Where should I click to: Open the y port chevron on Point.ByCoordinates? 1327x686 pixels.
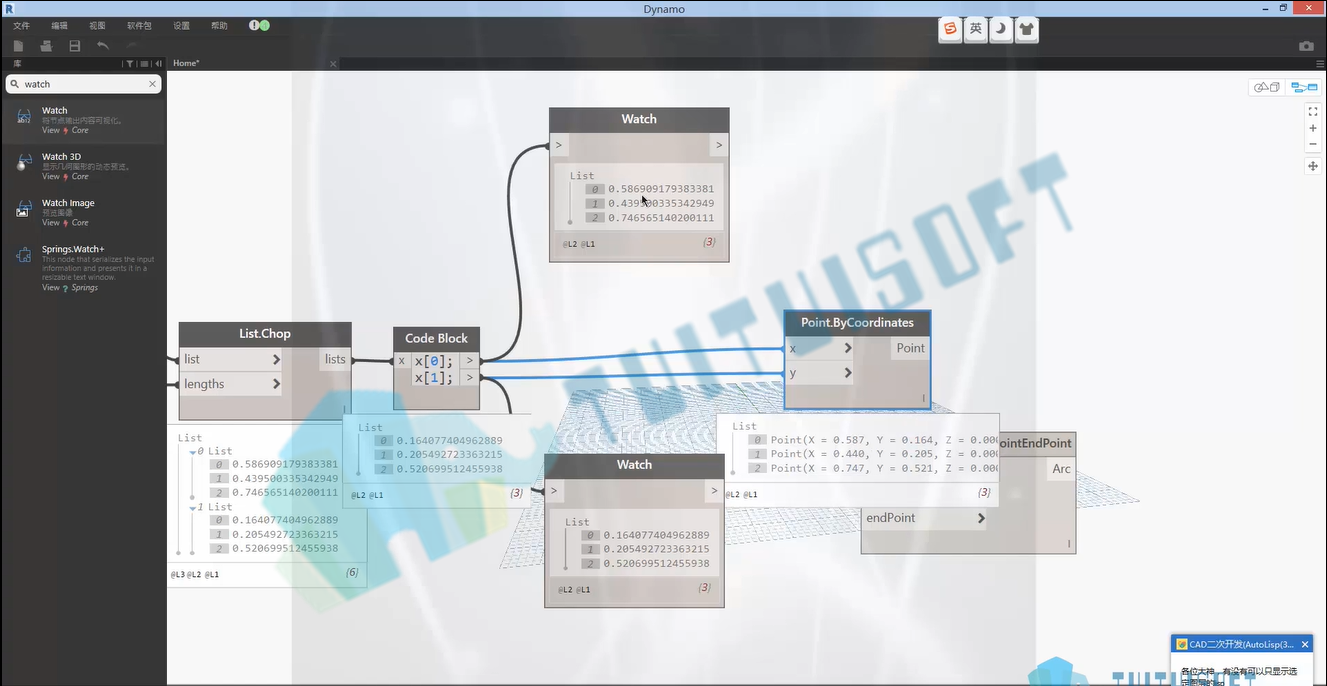(848, 373)
